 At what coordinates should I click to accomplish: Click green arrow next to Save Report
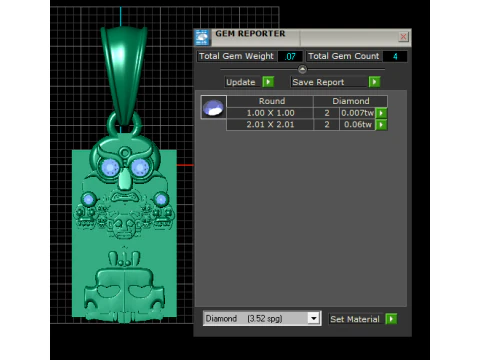374,82
